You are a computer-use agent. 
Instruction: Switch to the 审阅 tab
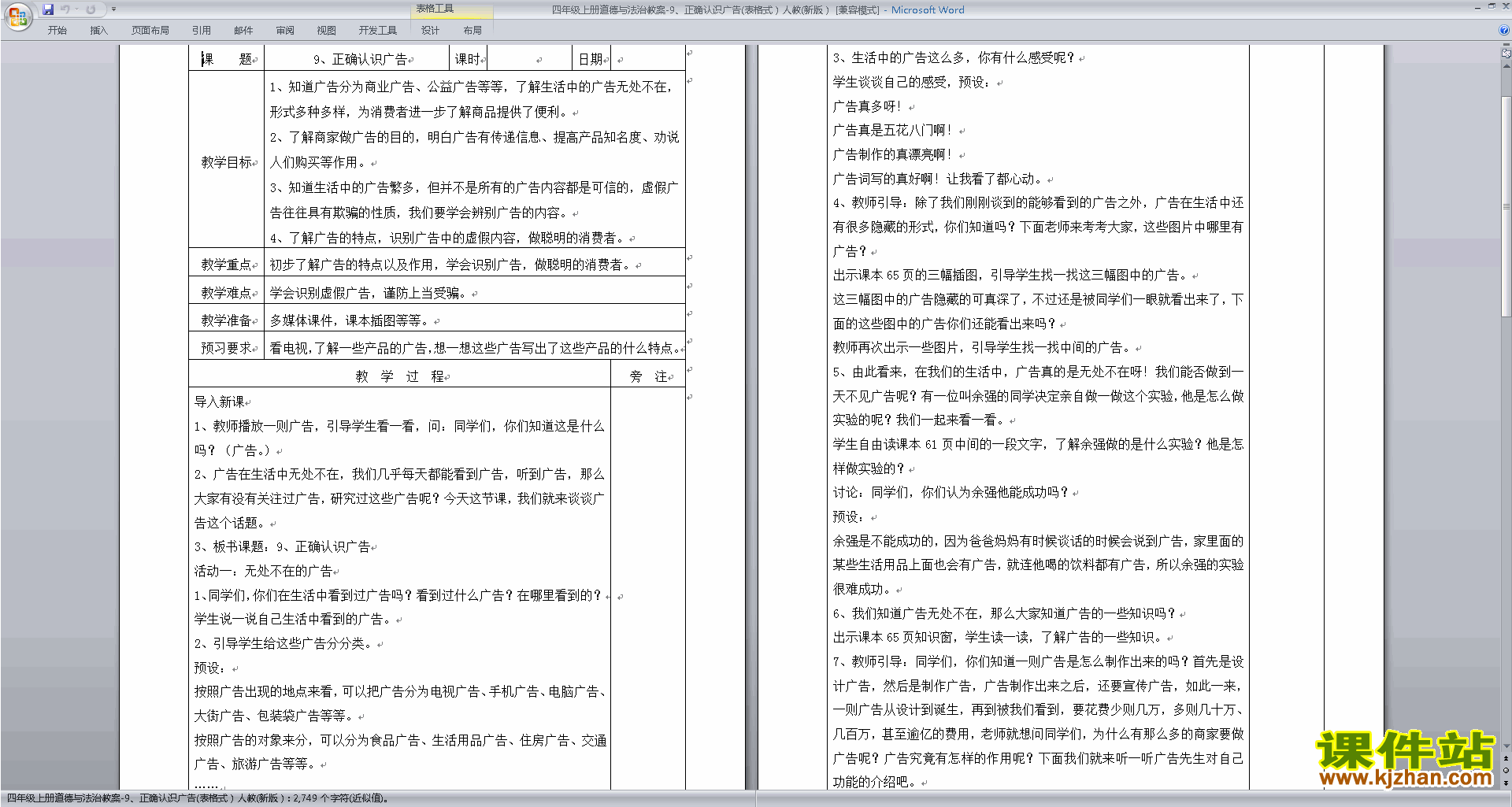(x=285, y=30)
